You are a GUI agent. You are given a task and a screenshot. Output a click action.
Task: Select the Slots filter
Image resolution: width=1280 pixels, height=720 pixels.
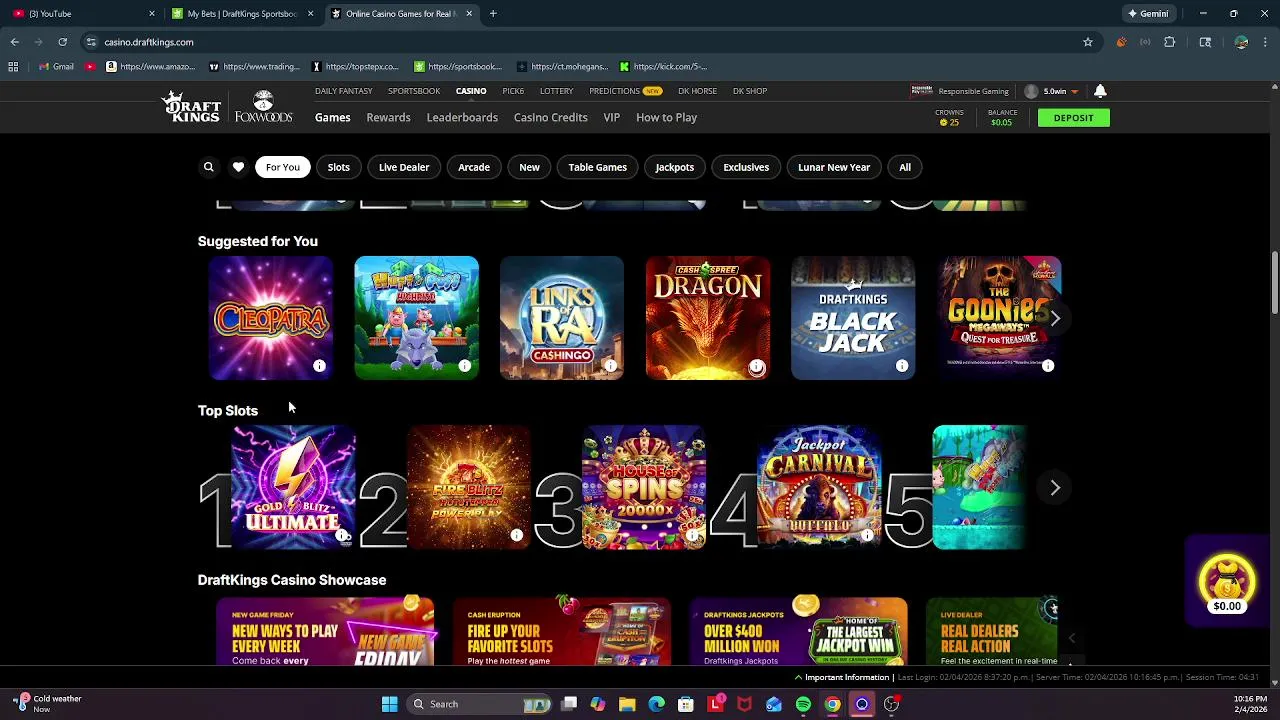coord(339,167)
